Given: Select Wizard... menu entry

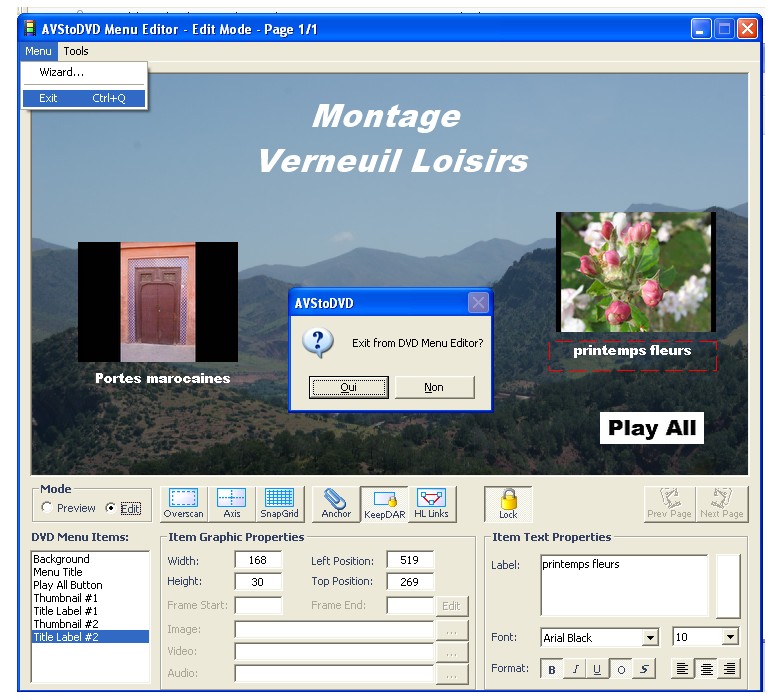Looking at the screenshot, I should tap(62, 73).
